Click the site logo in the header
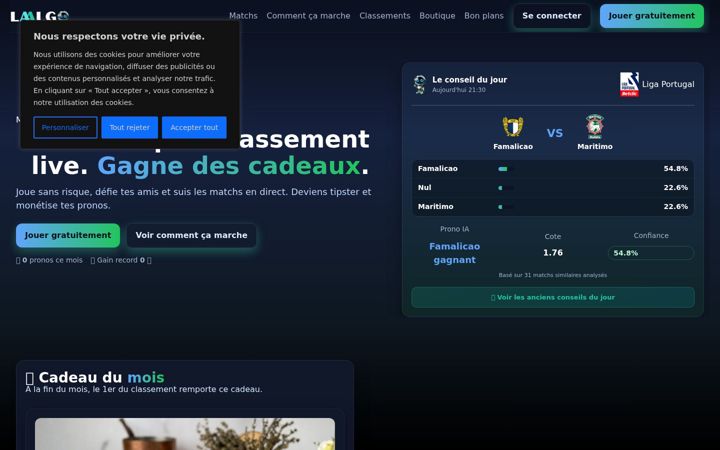 tap(39, 16)
